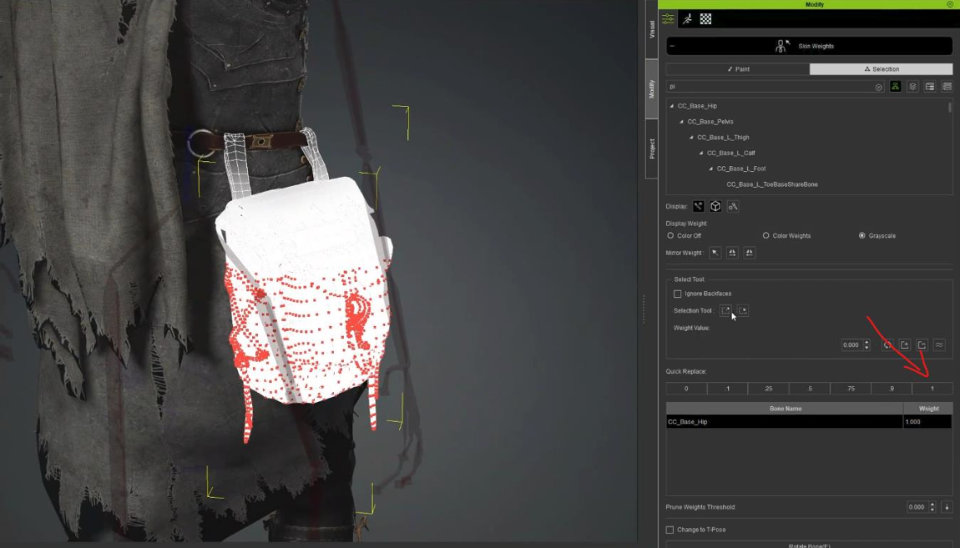Switch to the list view icon beside search
This screenshot has height=548, width=960.
click(x=930, y=87)
